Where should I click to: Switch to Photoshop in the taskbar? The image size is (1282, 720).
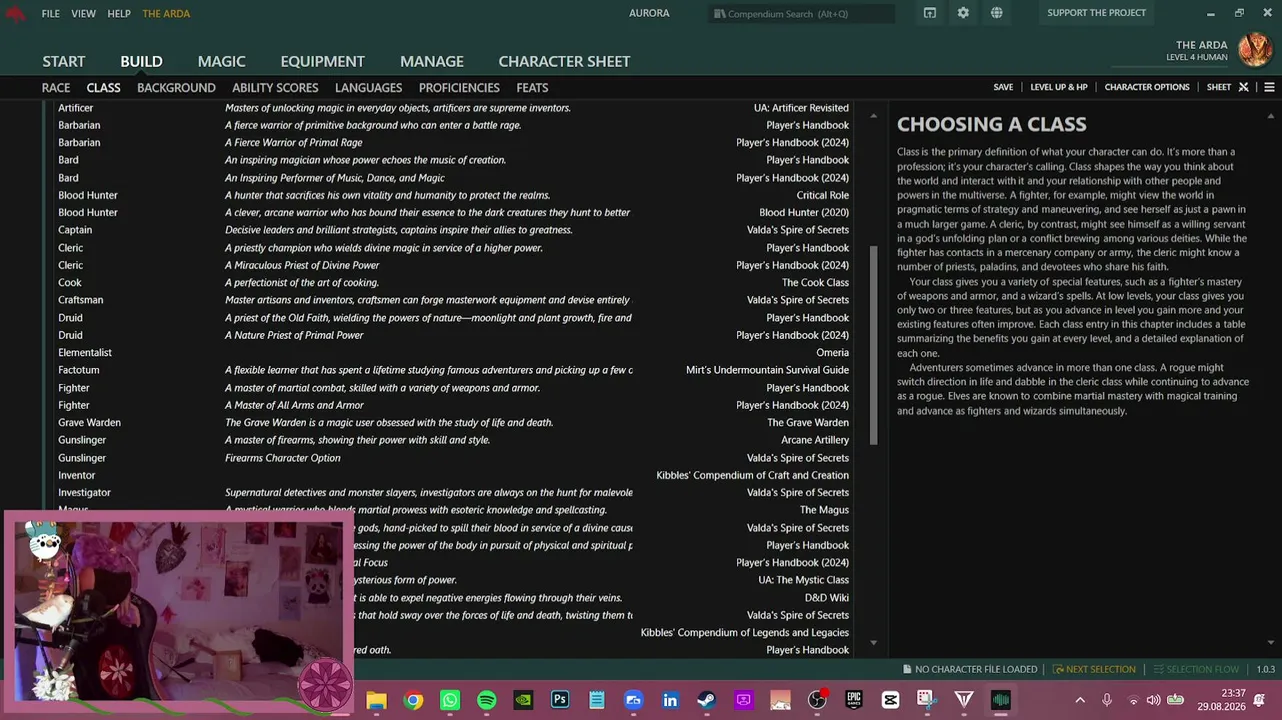pyautogui.click(x=560, y=700)
